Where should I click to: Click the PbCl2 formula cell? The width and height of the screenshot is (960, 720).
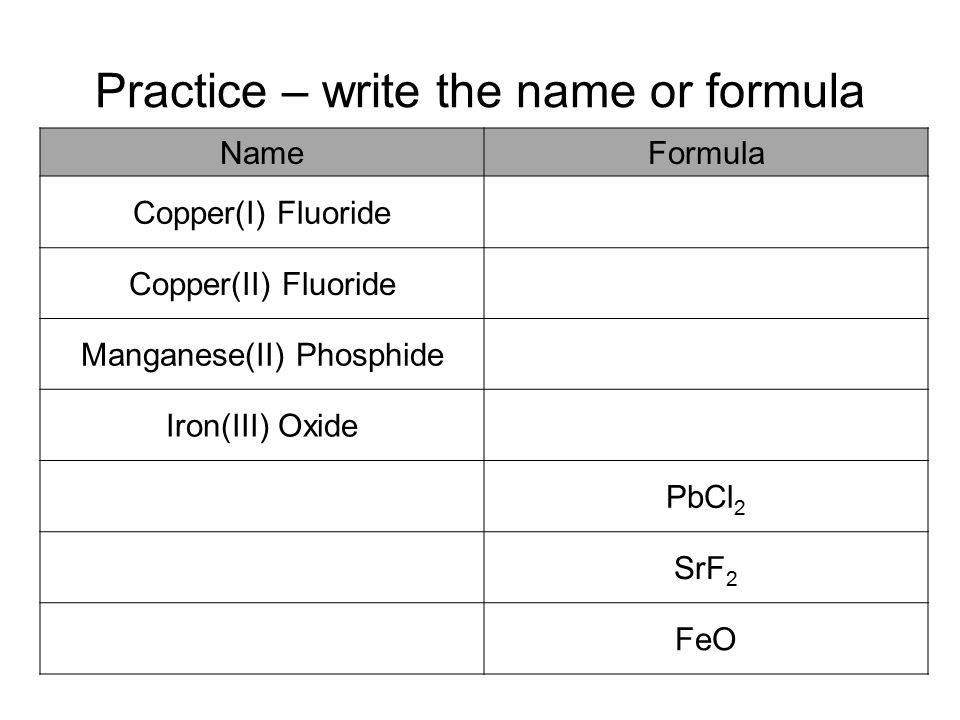[x=706, y=497]
